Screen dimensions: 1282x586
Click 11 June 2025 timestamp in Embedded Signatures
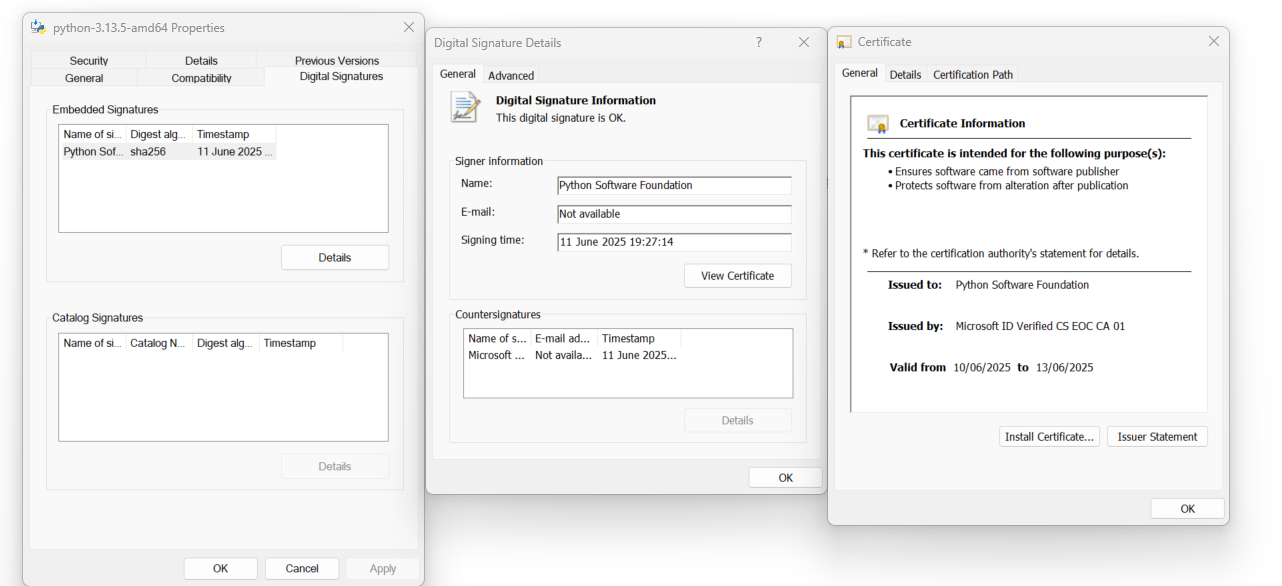click(235, 152)
